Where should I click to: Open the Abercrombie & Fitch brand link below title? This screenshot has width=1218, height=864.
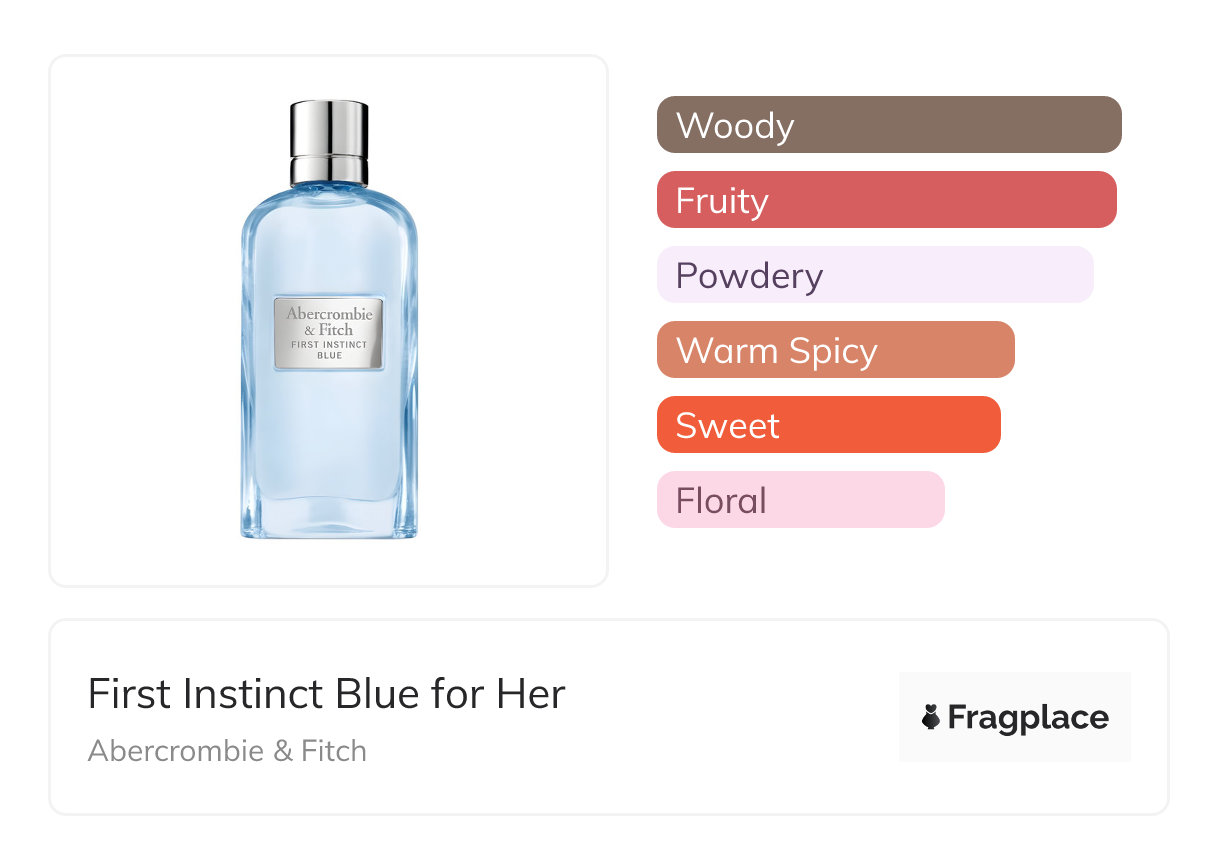coord(227,751)
